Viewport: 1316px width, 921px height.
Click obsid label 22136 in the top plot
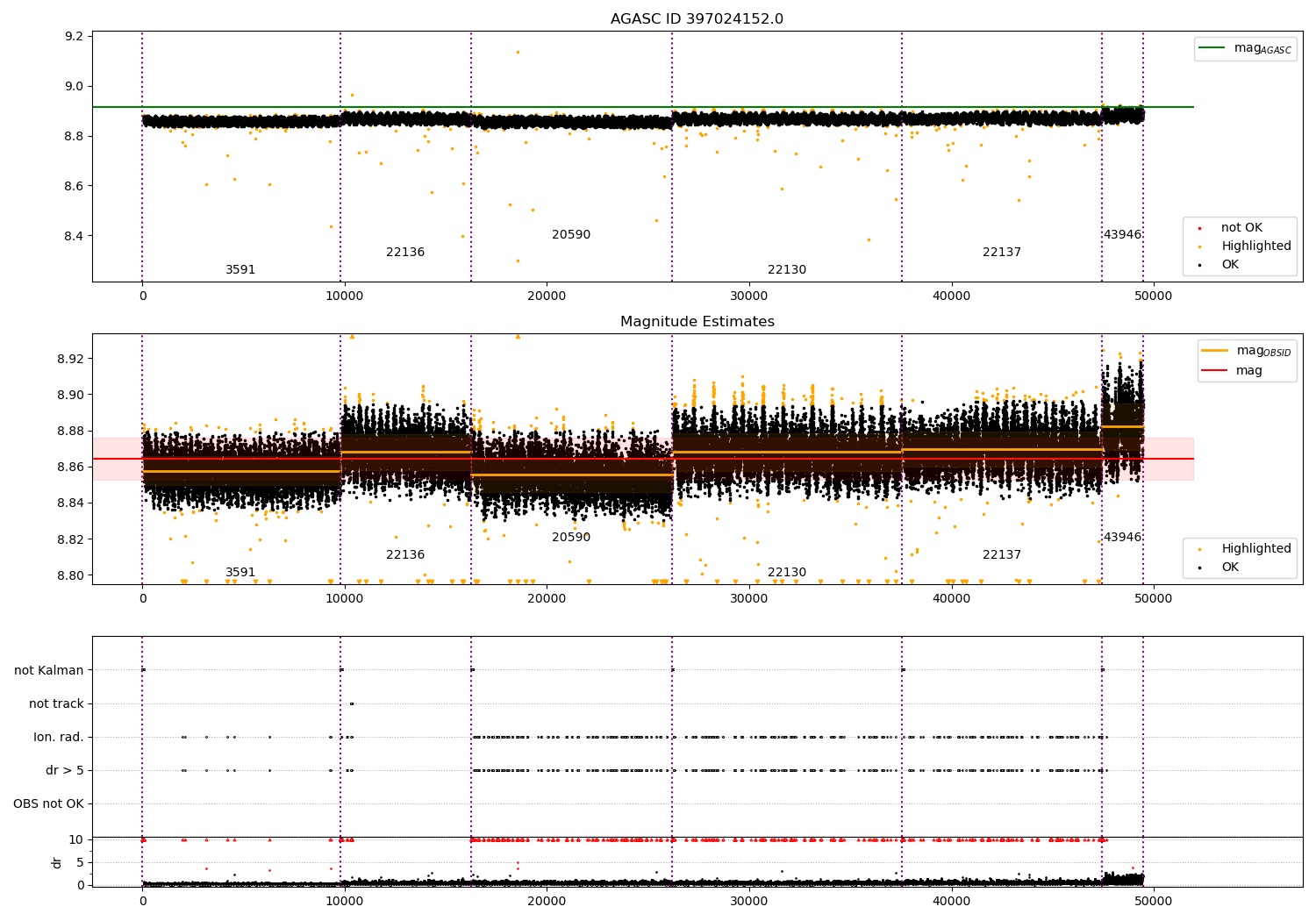point(405,253)
